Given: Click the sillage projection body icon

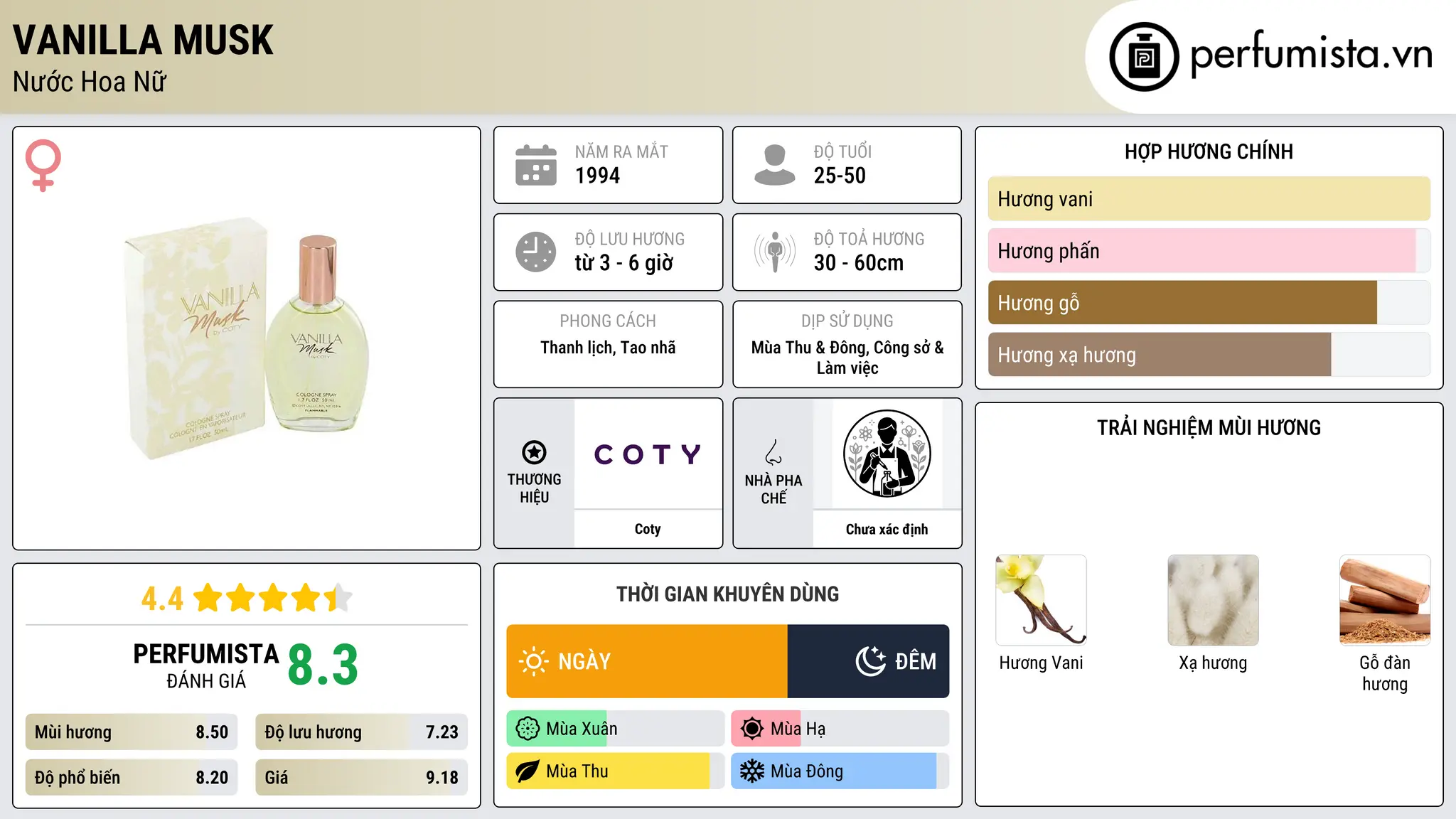Looking at the screenshot, I should pos(775,252).
